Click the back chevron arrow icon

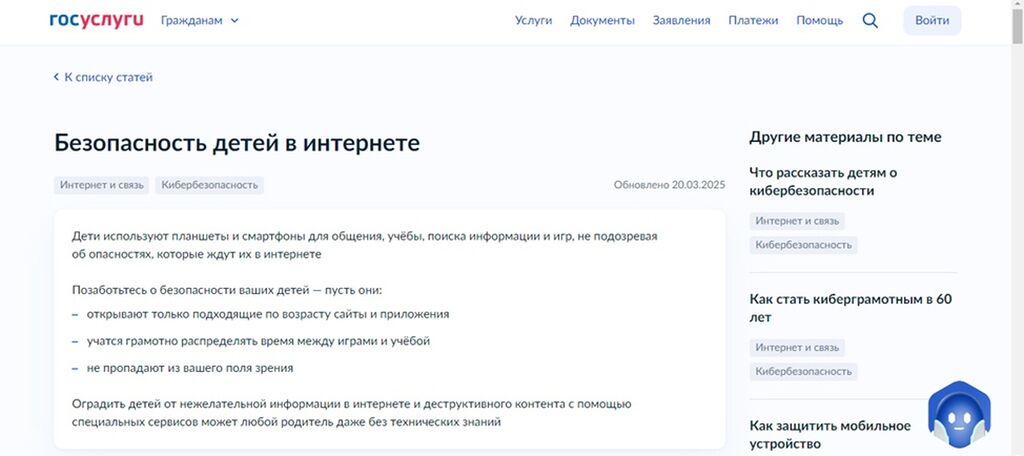[x=57, y=77]
